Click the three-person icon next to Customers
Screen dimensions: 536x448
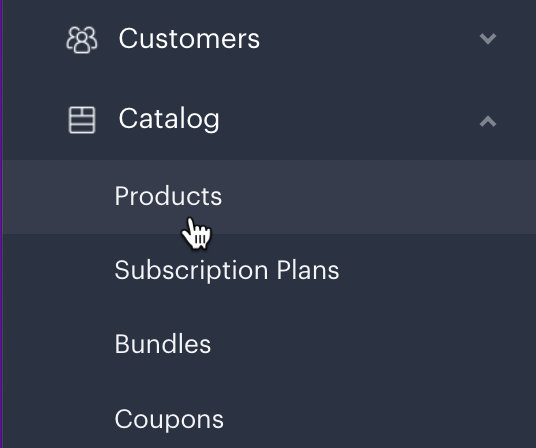pos(82,40)
